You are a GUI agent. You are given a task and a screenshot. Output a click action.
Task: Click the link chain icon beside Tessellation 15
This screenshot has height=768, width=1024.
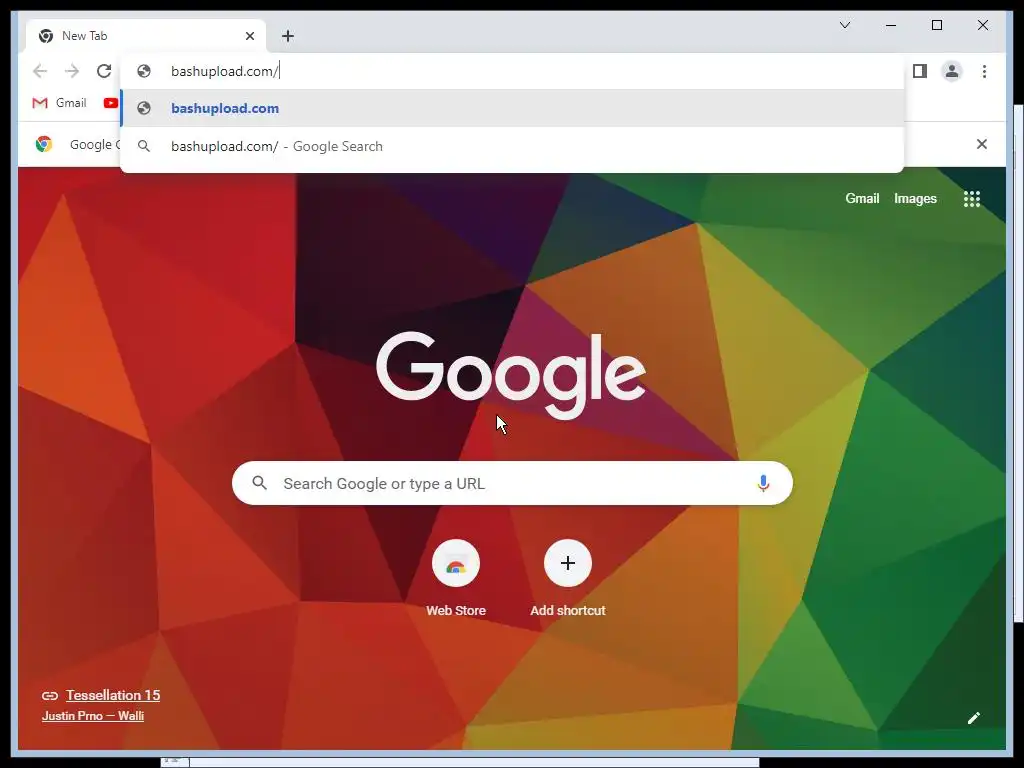pos(50,696)
